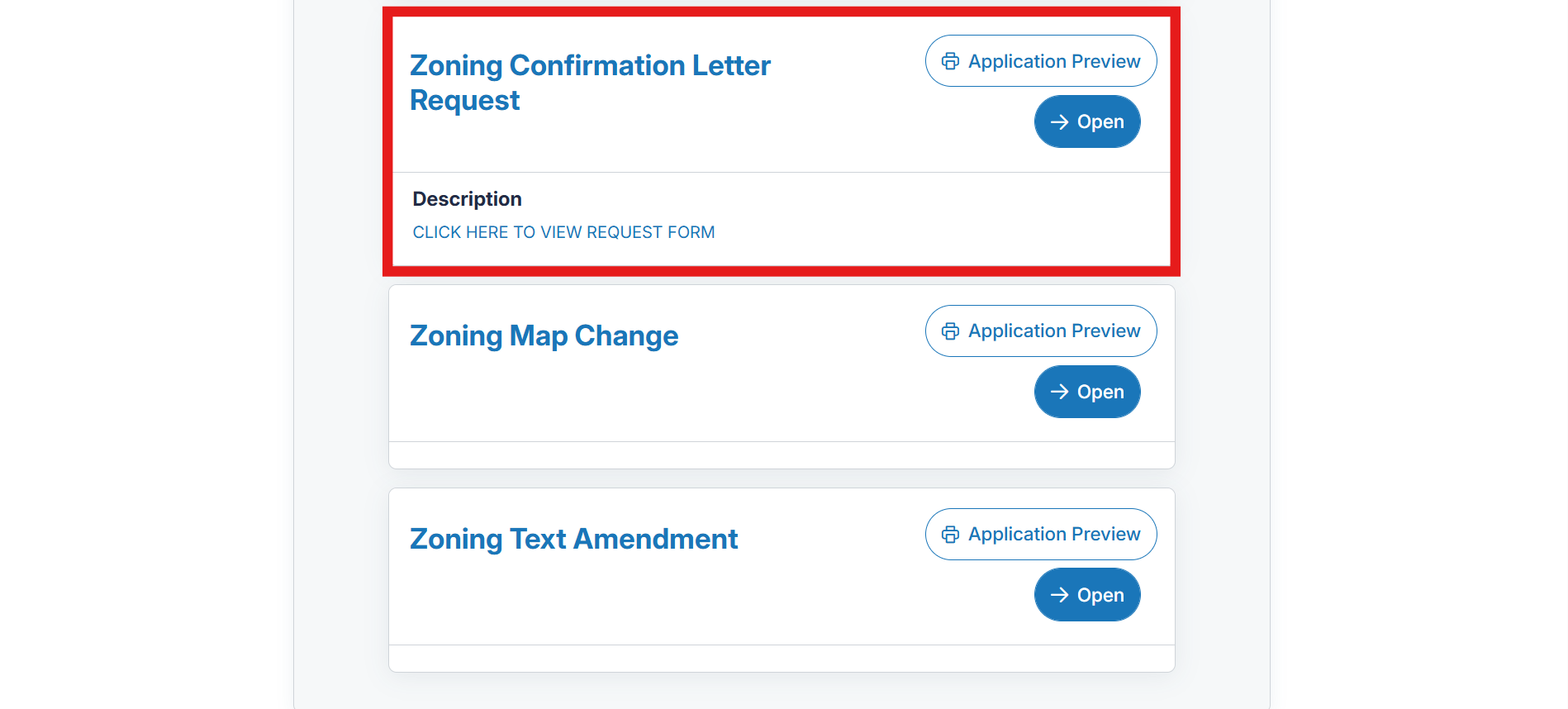1568x709 pixels.
Task: Click the arrow icon inside Zoning Text Amendment Open button
Action: click(1060, 594)
